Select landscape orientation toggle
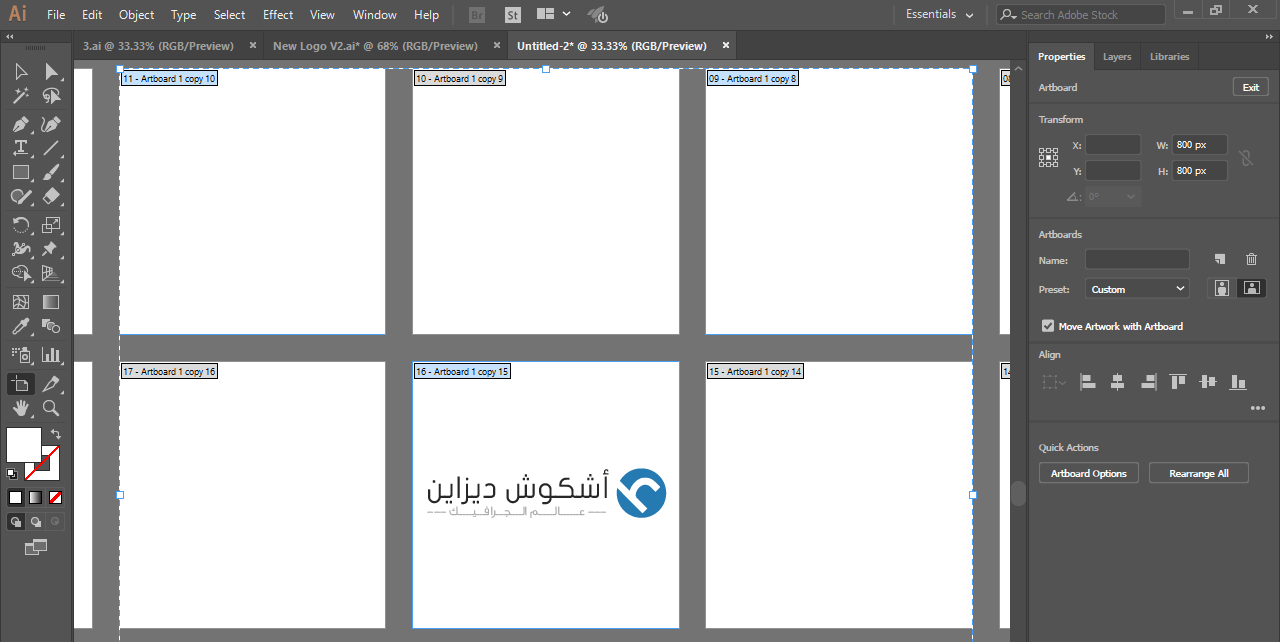Viewport: 1280px width, 642px height. 1251,288
